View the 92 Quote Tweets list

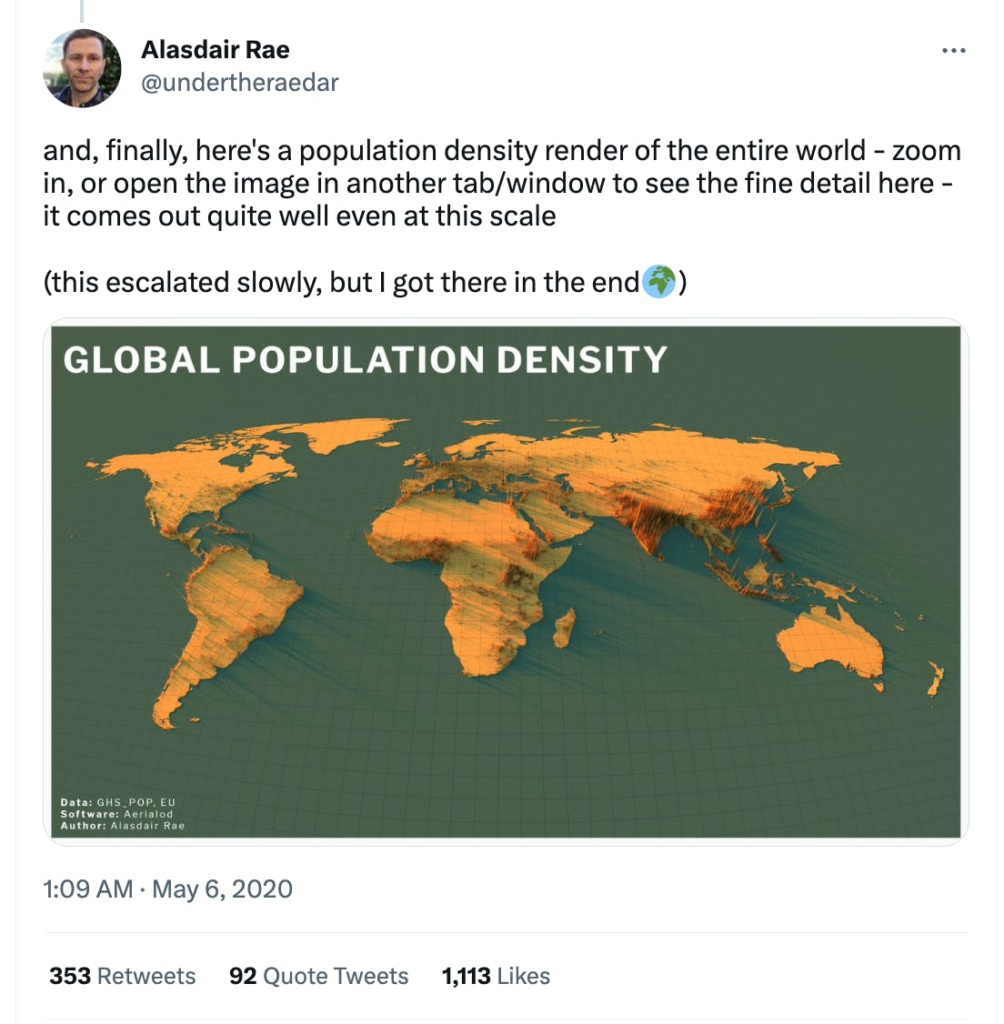[319, 976]
